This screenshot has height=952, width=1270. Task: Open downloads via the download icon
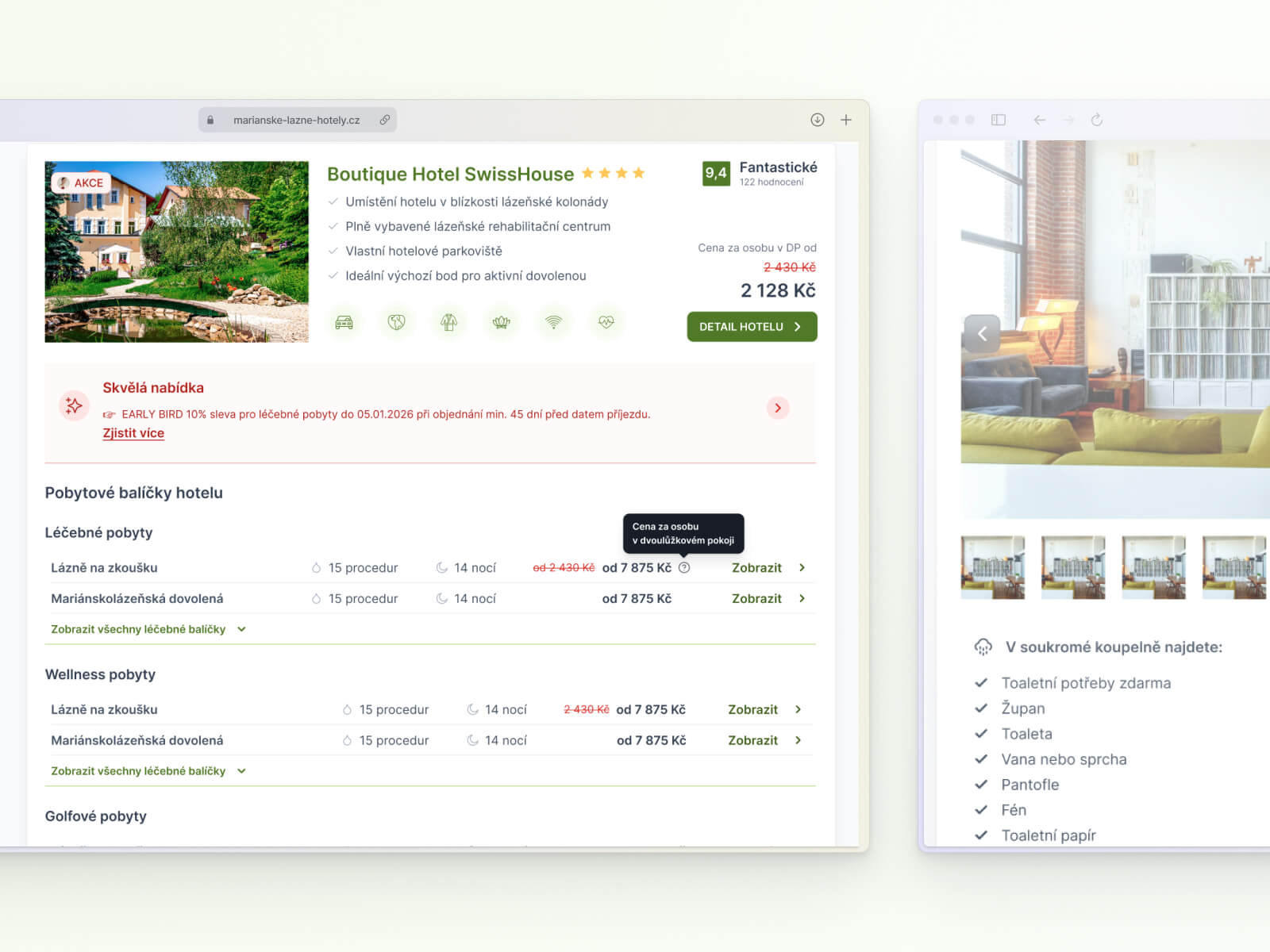pos(817,120)
